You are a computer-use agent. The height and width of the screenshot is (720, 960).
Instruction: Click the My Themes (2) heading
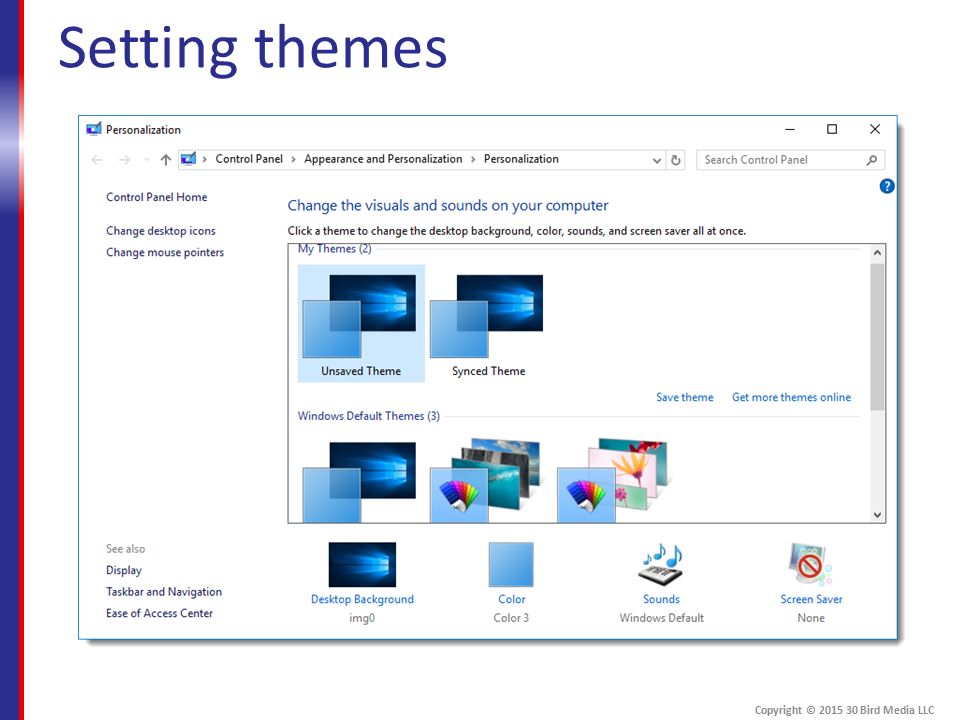pyautogui.click(x=334, y=249)
